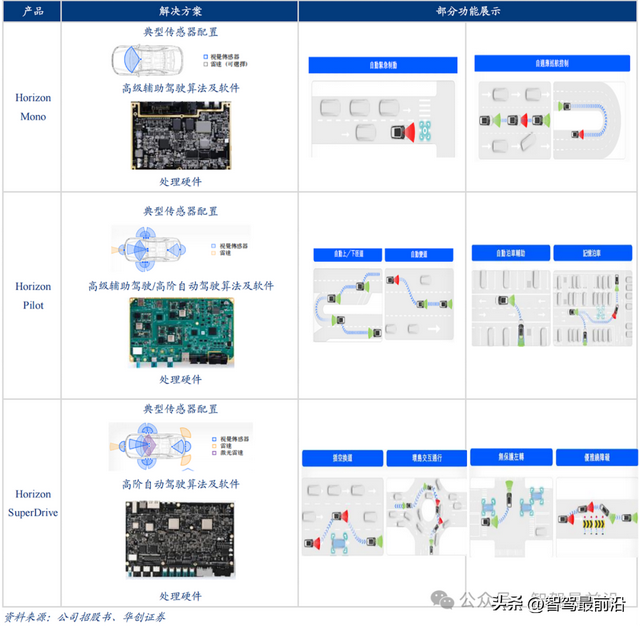Select the 产品 column header
Screen dimensions: 640x626
(x=32, y=11)
